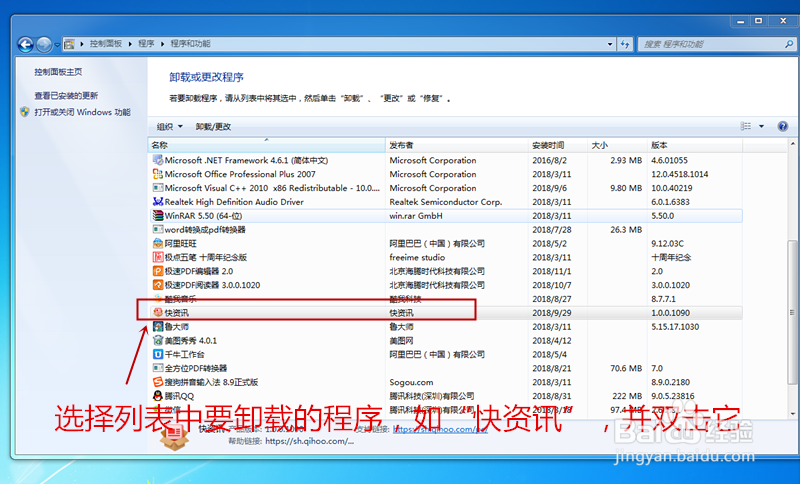Click the Back navigation arrow button
The height and width of the screenshot is (484, 800).
coord(25,44)
